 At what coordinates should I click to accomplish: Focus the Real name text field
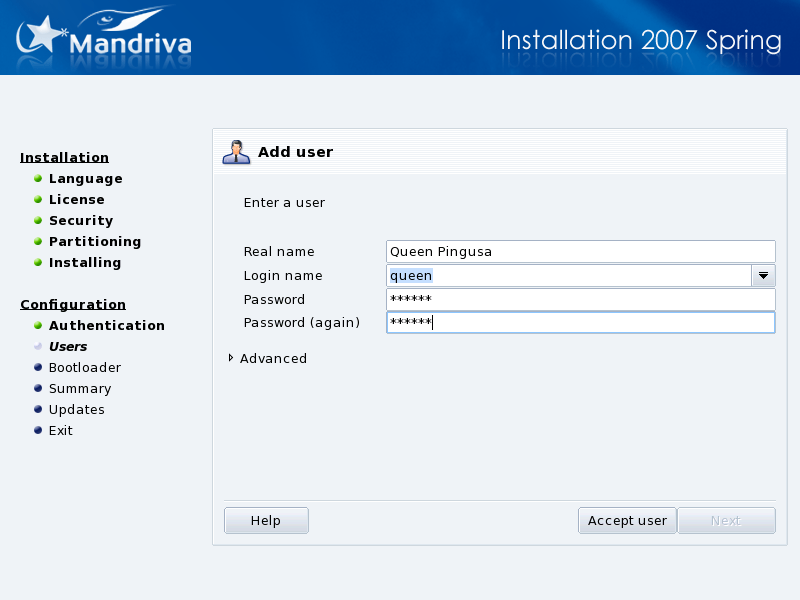coord(580,252)
